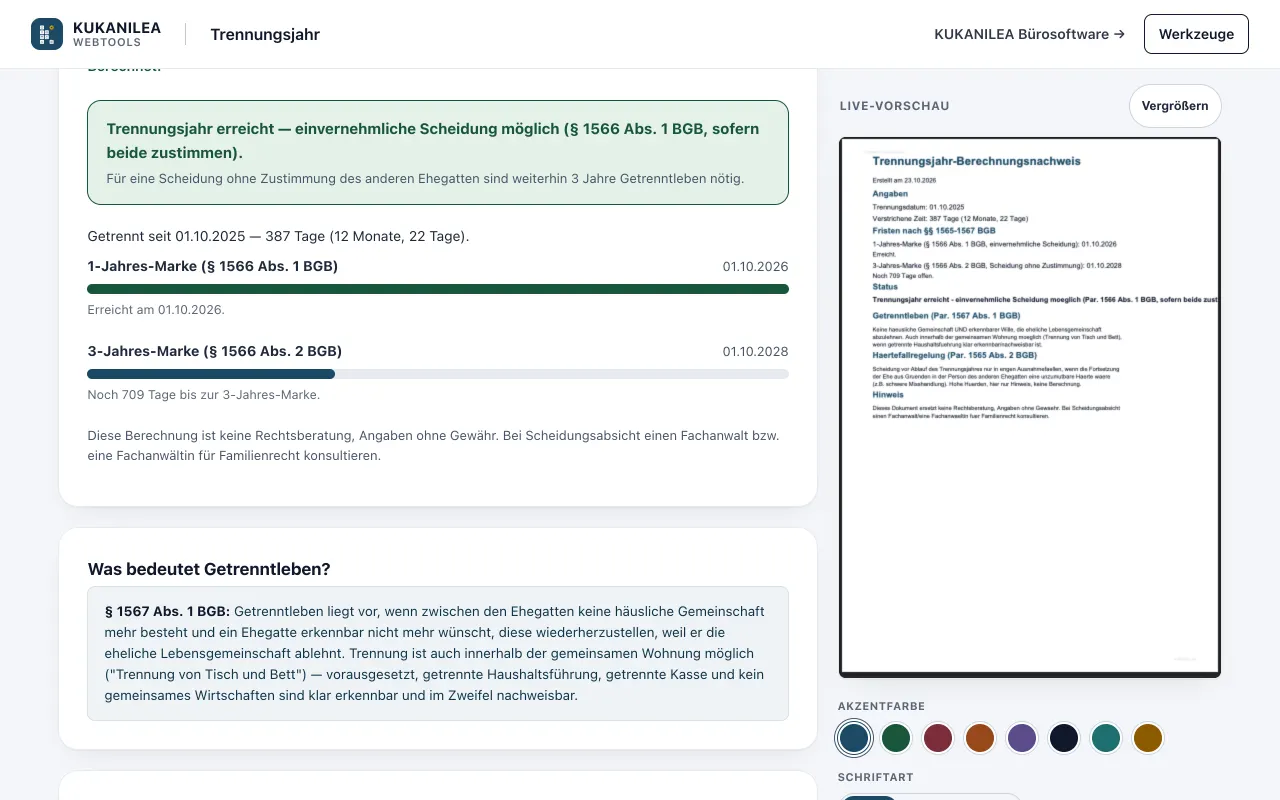The image size is (1280, 800).
Task: Click the live preview document thumbnail
Action: pyautogui.click(x=1030, y=407)
